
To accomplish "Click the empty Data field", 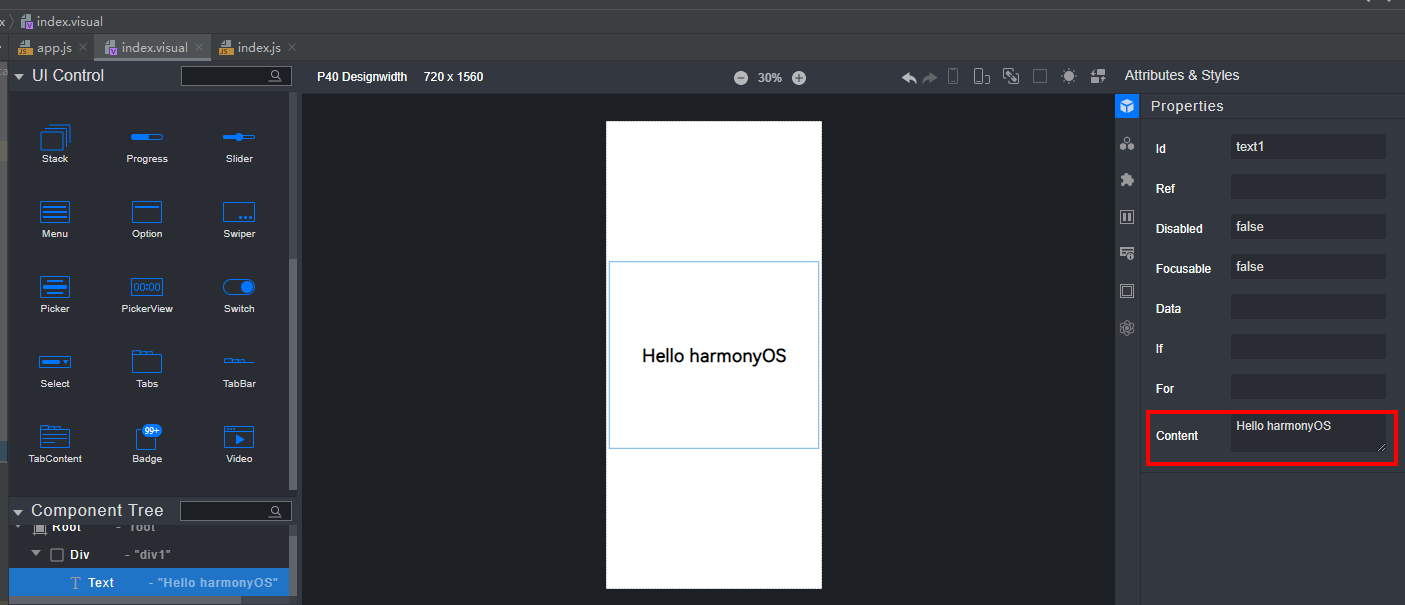I will coord(1308,307).
